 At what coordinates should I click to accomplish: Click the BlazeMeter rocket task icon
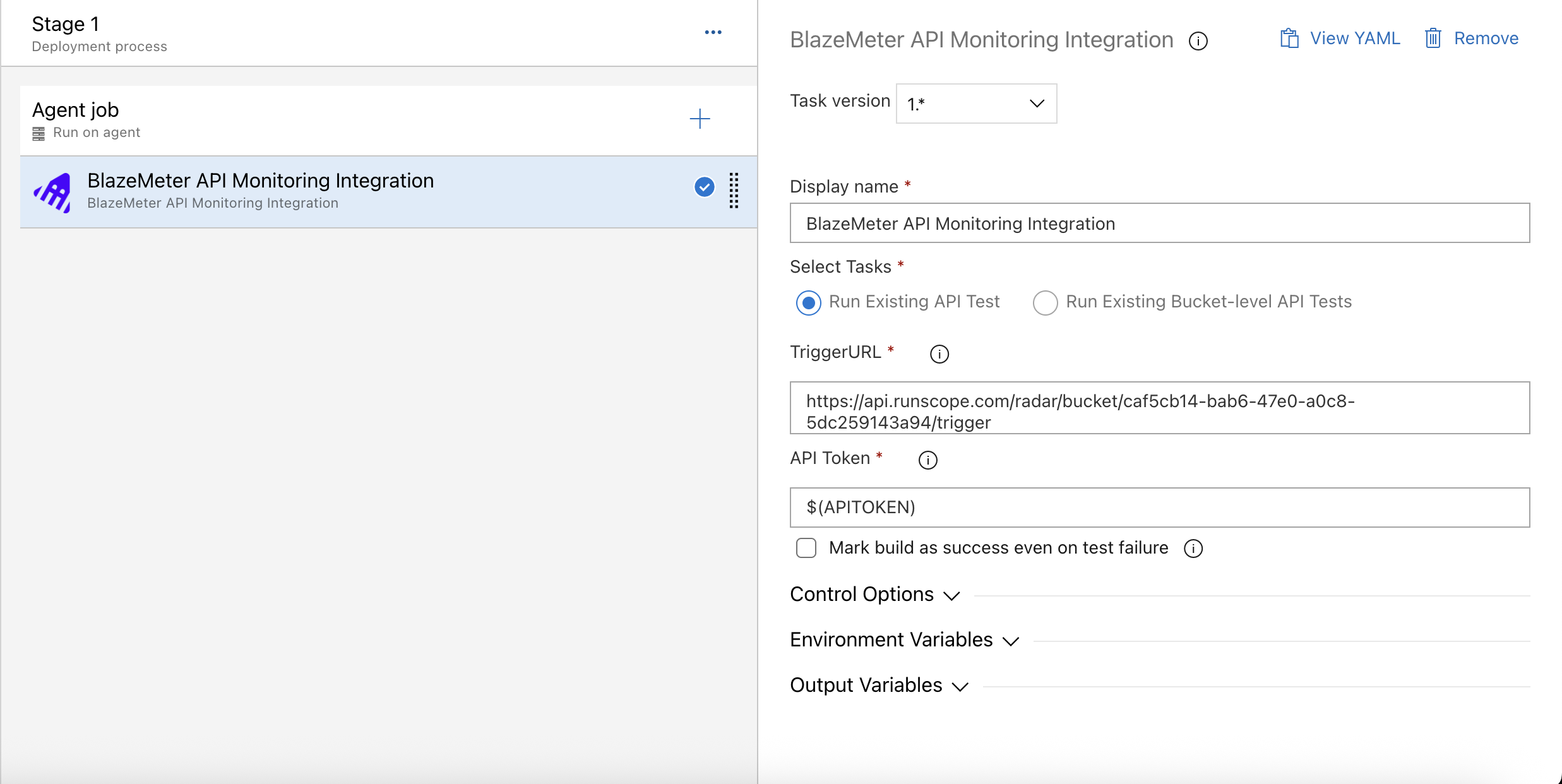53,192
